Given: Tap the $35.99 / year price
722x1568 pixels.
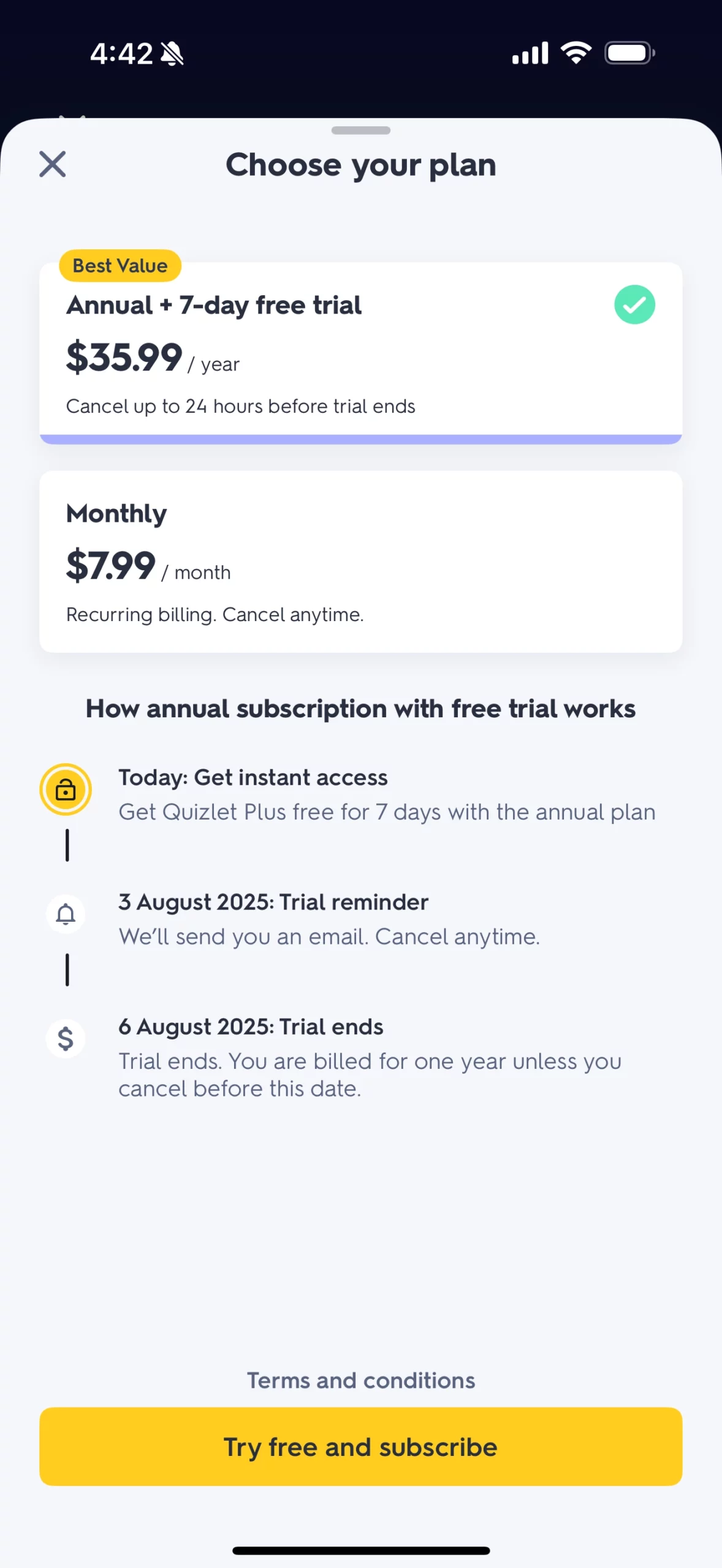Looking at the screenshot, I should 153,358.
